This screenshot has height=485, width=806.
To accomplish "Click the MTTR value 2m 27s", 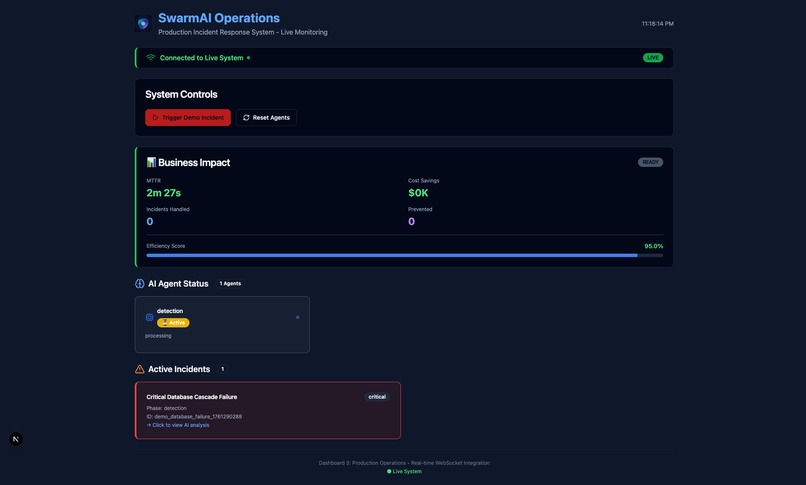I will point(163,193).
